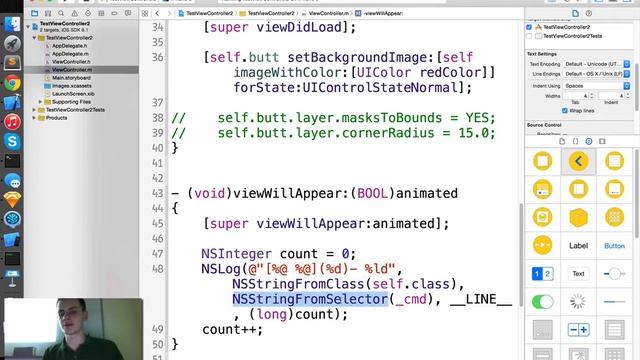
Task: Open Main.storyboard in navigator
Action: coord(71,78)
